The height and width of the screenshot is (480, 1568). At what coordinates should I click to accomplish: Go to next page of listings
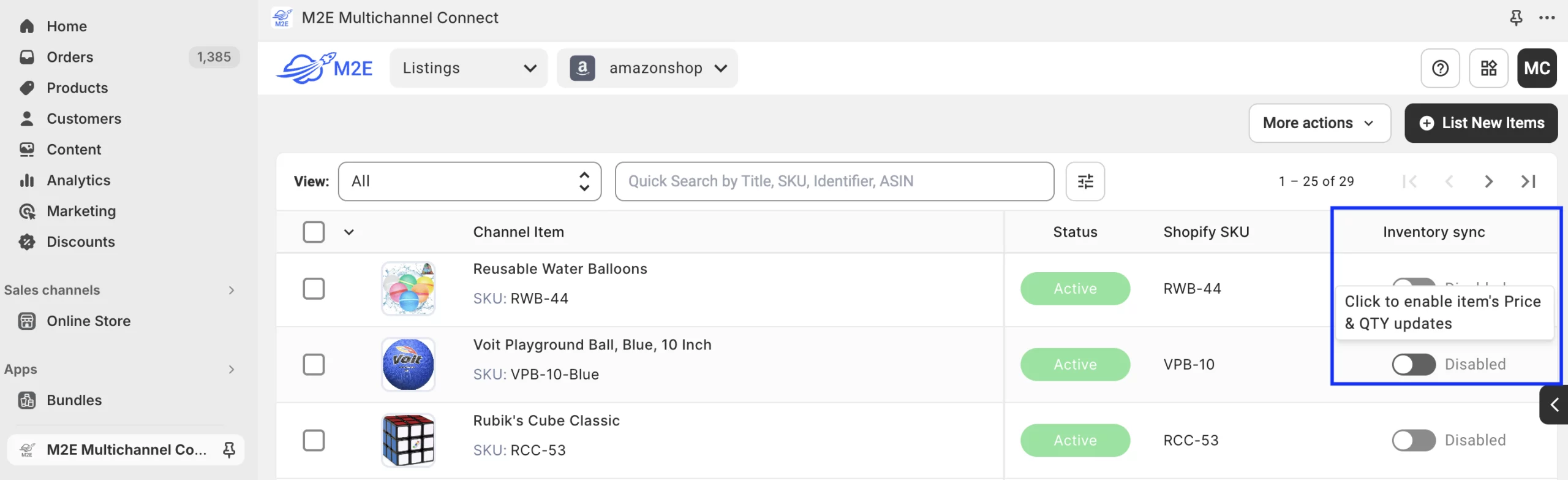[1488, 181]
